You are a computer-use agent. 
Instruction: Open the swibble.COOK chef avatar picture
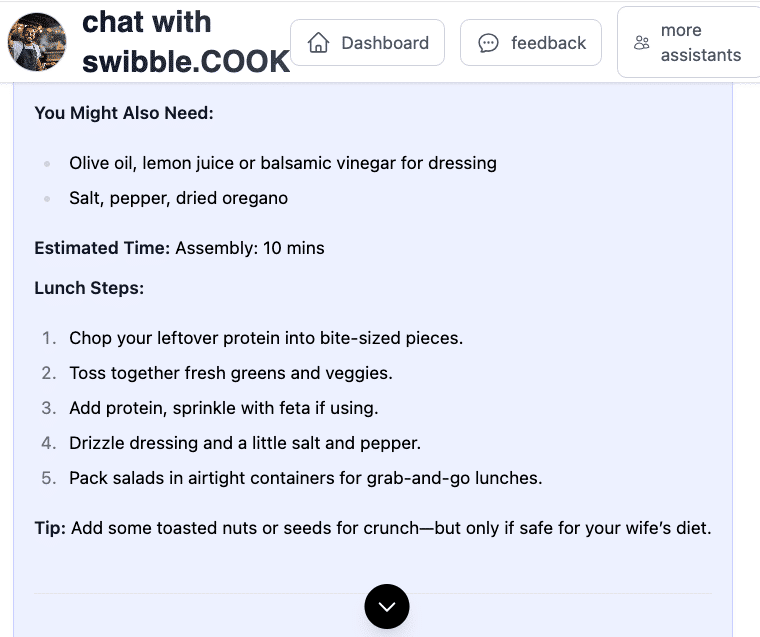(x=37, y=42)
